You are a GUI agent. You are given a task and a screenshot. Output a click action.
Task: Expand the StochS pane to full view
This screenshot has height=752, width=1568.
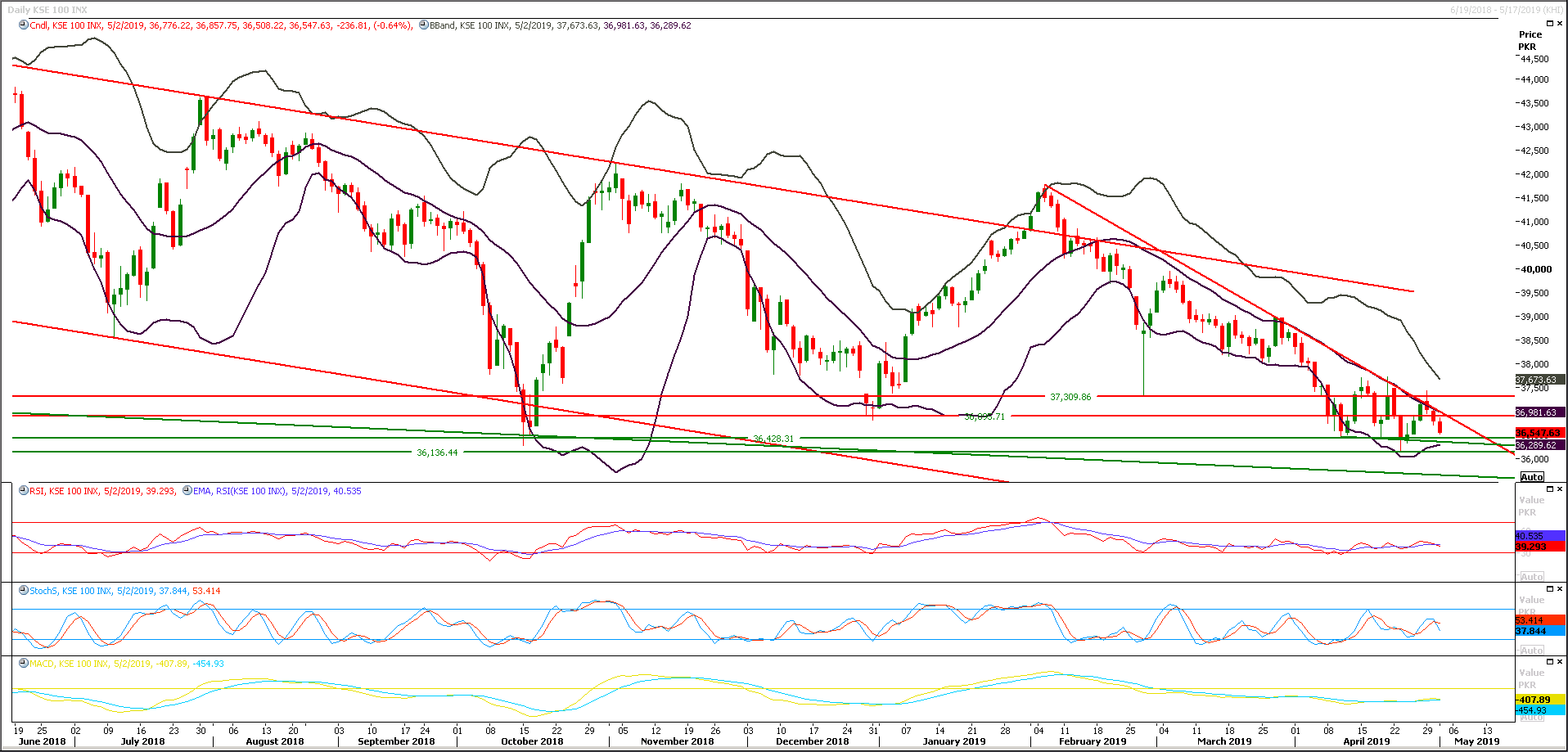click(1549, 588)
